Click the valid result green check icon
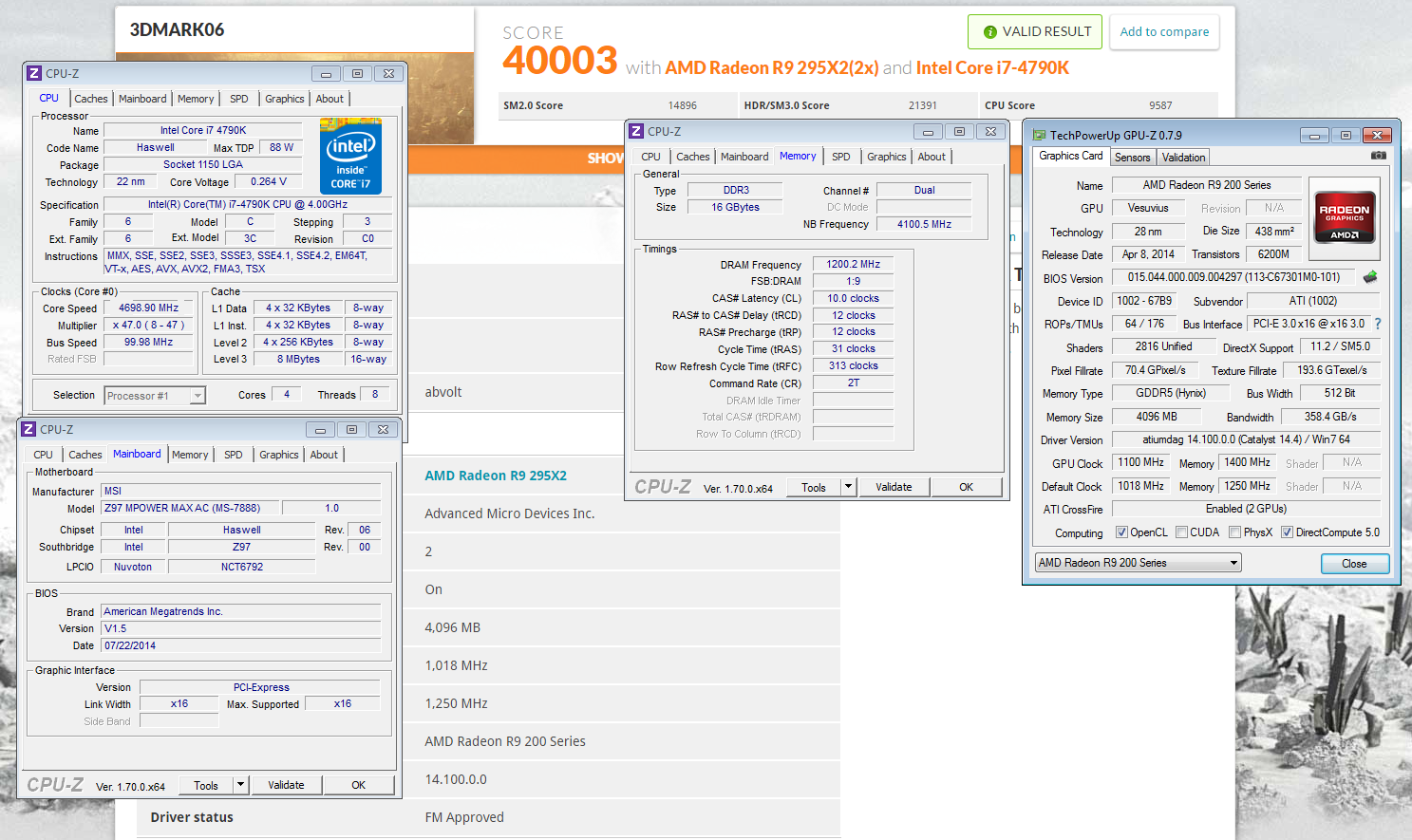The height and width of the screenshot is (840, 1412). click(989, 32)
